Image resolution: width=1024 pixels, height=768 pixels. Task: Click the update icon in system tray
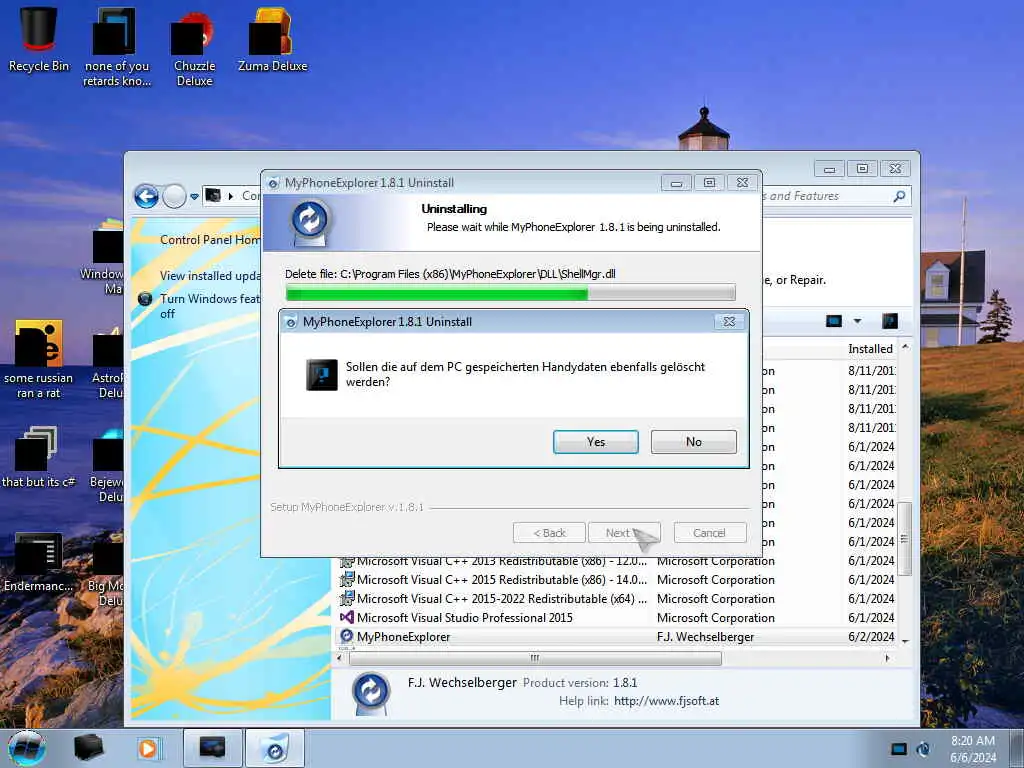coord(923,749)
